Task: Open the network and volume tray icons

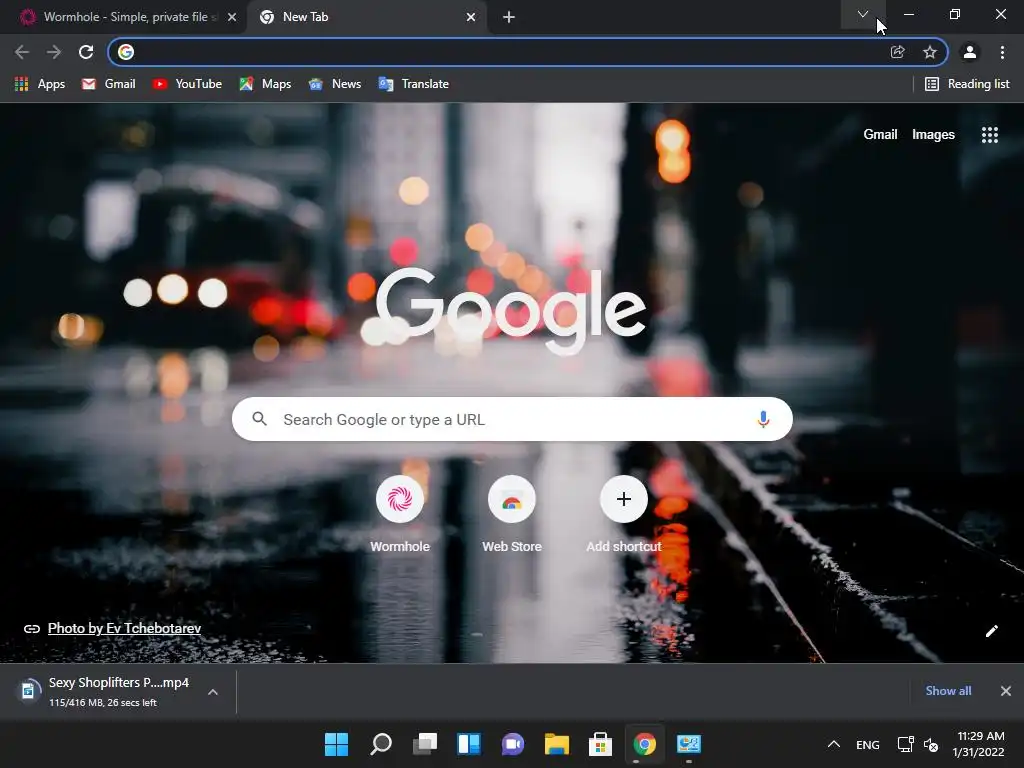Action: tap(918, 744)
